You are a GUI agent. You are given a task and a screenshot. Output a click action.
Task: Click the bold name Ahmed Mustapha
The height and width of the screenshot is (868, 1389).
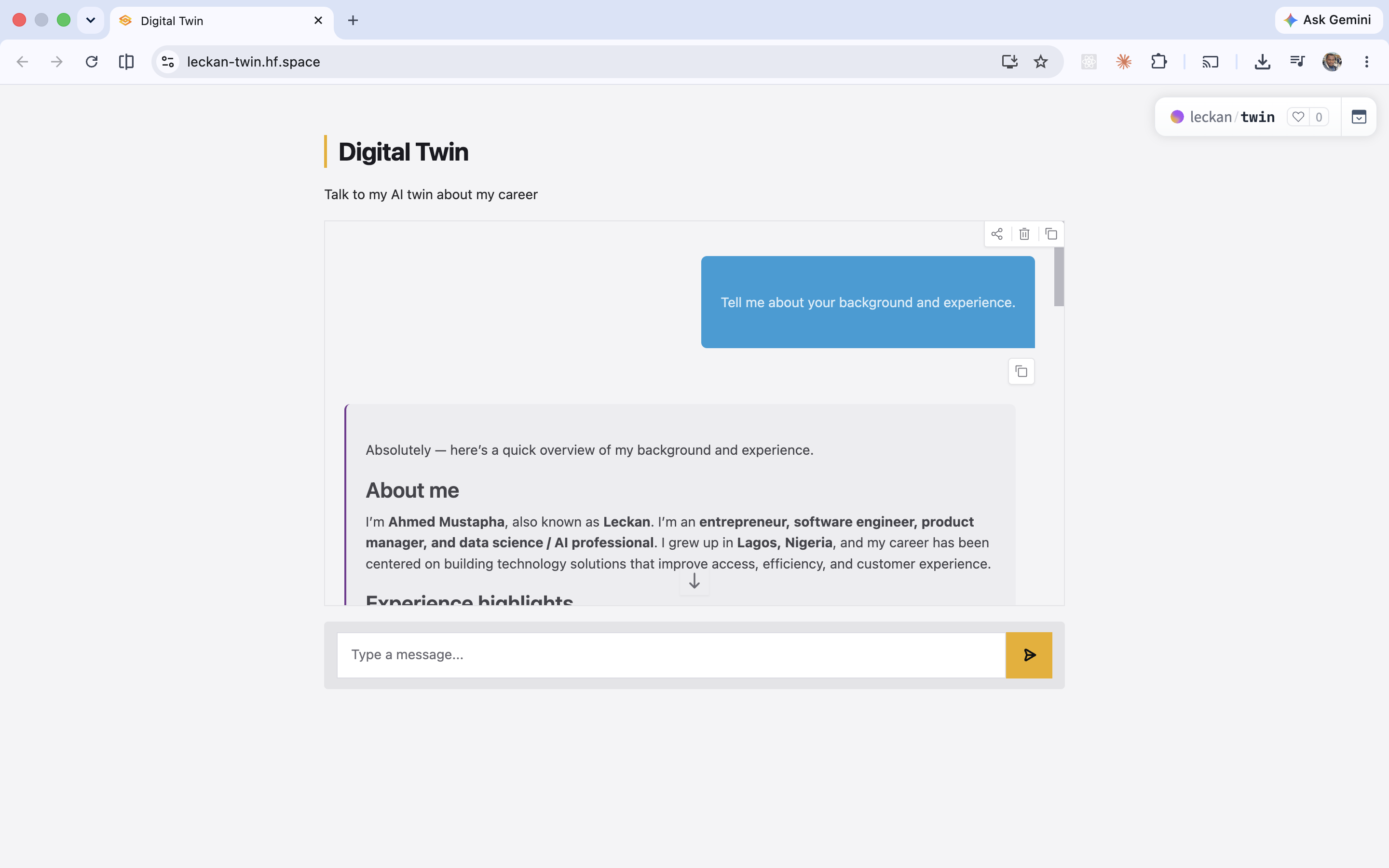click(446, 522)
